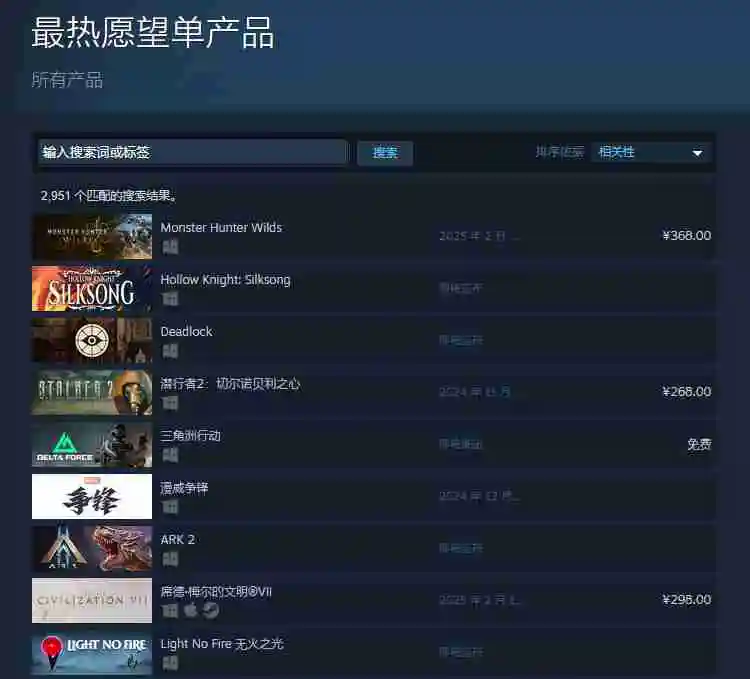Click Windows icon under Monster Hunter Wilds
Image resolution: width=750 pixels, height=679 pixels.
[x=170, y=247]
